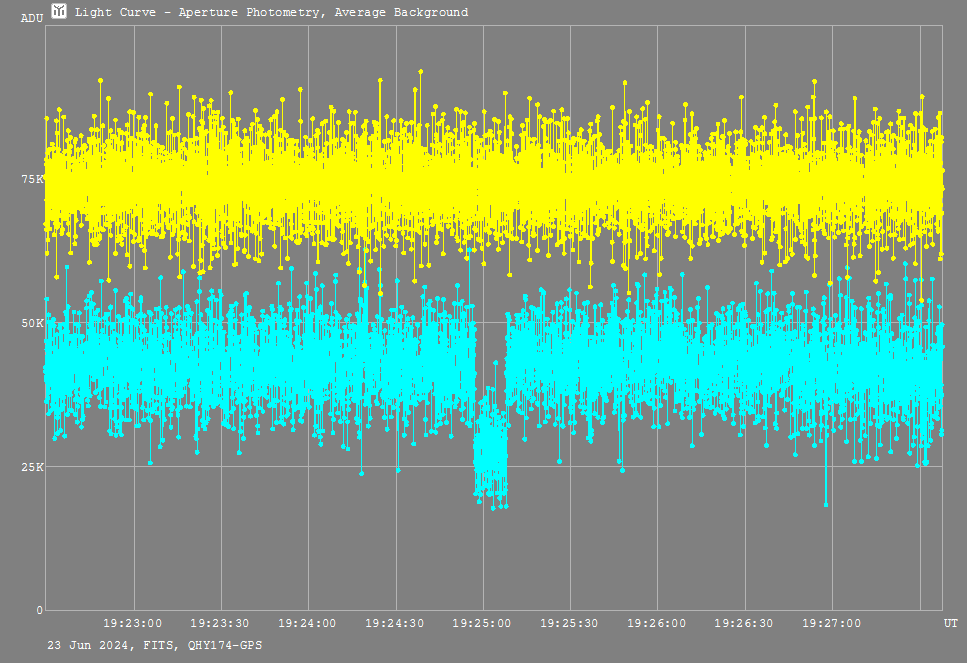Viewport: 967px width, 663px height.
Task: Click the title 'Light Curve - Aperture Photometry, Average Background'
Action: point(271,12)
